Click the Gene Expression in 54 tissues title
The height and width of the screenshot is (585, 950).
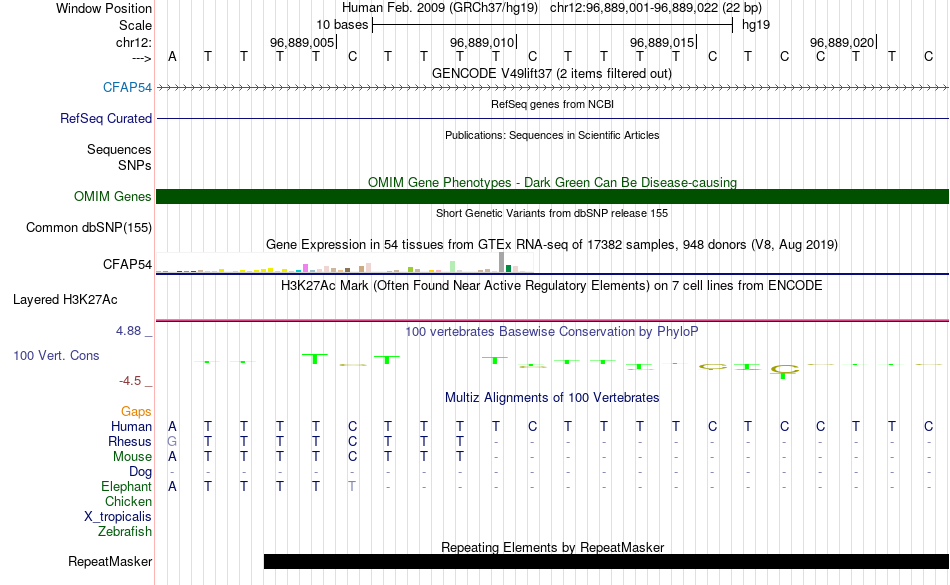click(552, 245)
